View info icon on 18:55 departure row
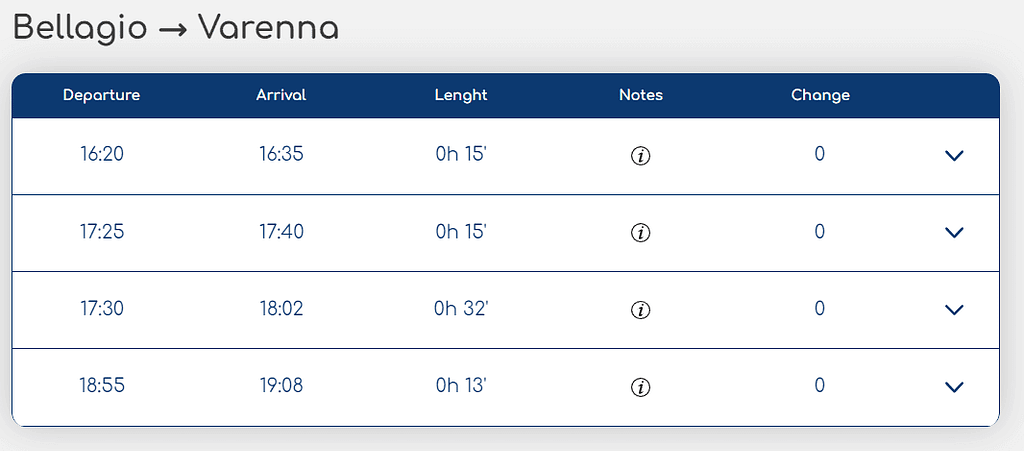The width and height of the screenshot is (1024, 451). click(641, 387)
